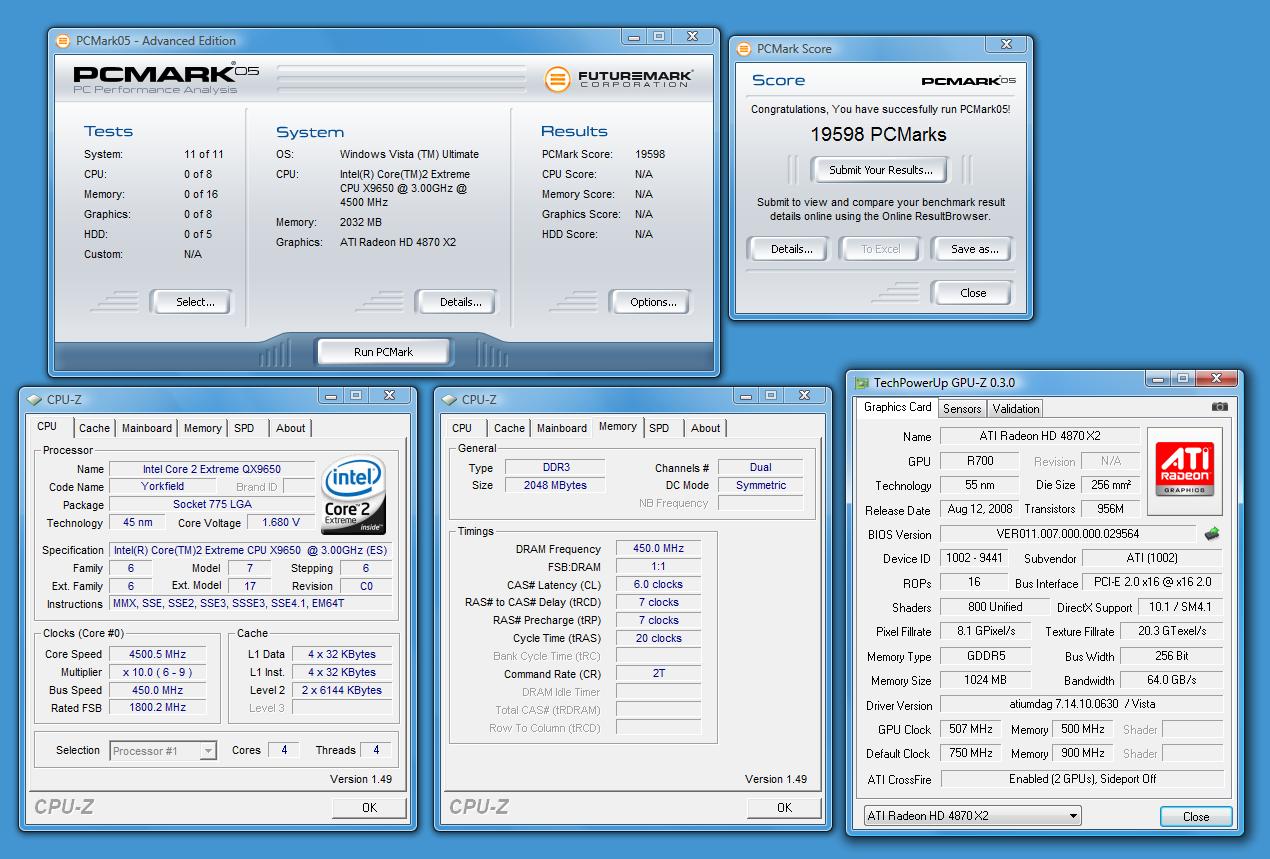
Task: Click the 19598 PCMarks score text
Action: (x=878, y=134)
